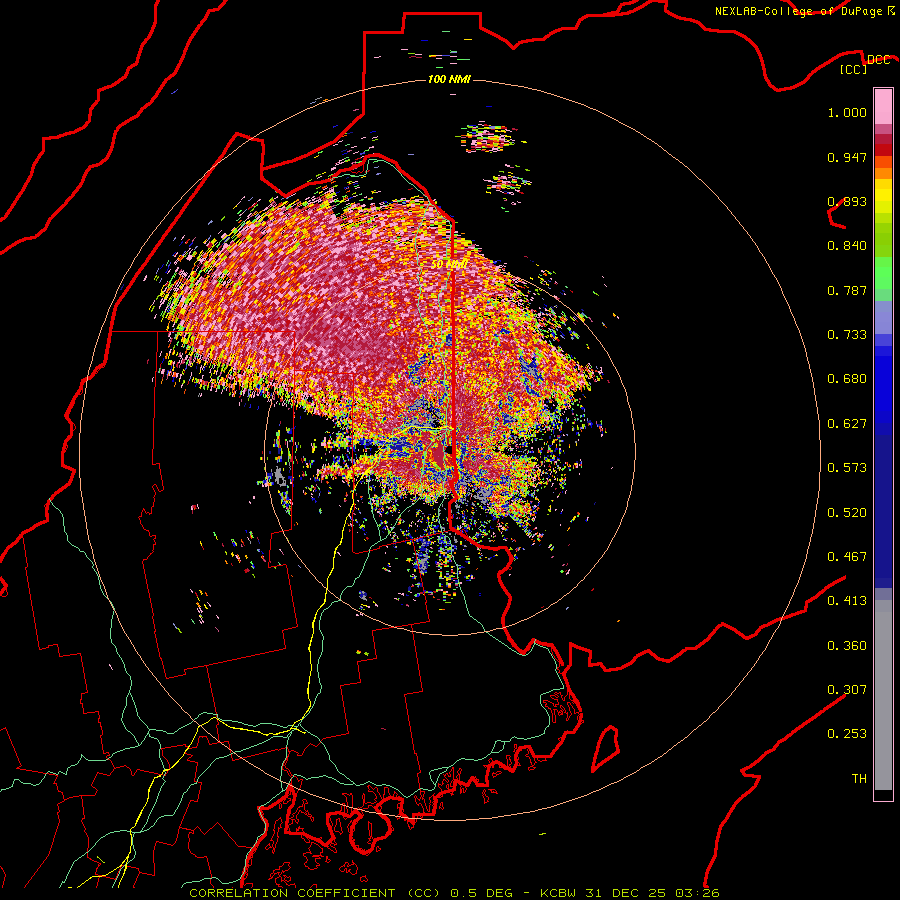Click the KCBW station identifier in the caption
The height and width of the screenshot is (900, 900).
click(x=560, y=893)
